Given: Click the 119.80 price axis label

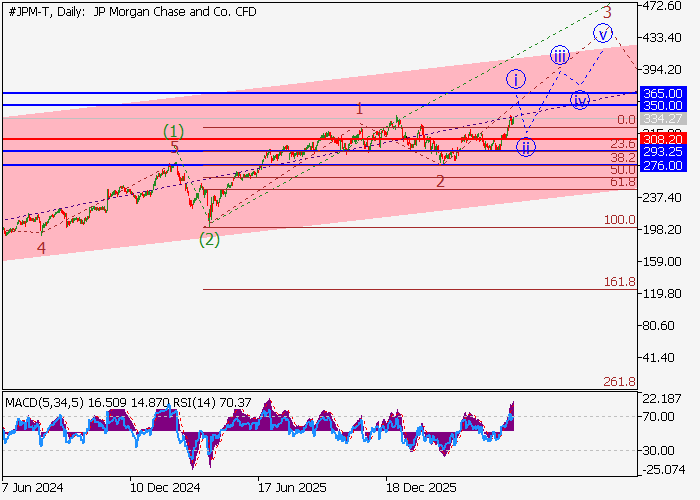Looking at the screenshot, I should [662, 294].
